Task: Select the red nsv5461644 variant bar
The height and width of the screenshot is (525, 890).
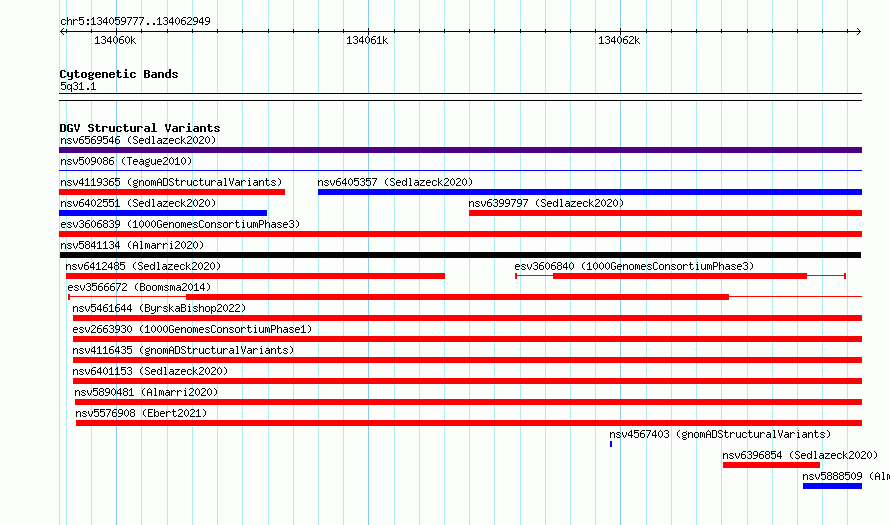Action: point(467,318)
